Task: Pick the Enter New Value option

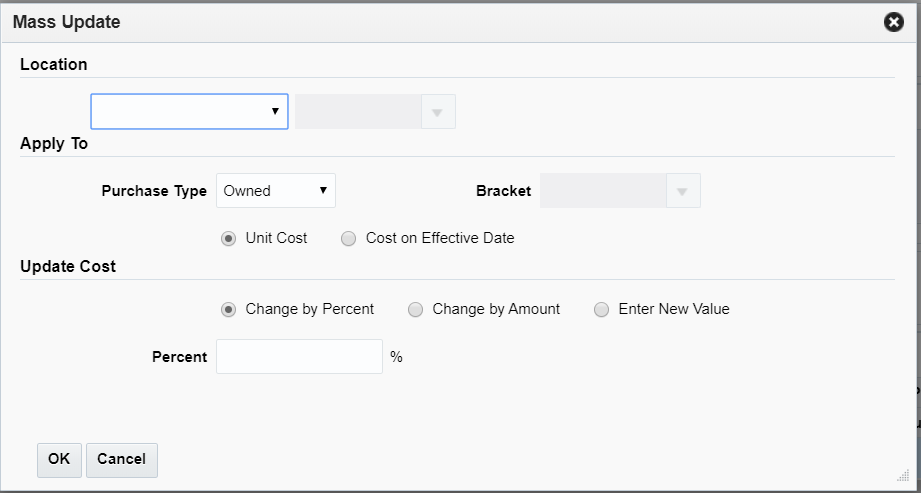Action: point(601,310)
